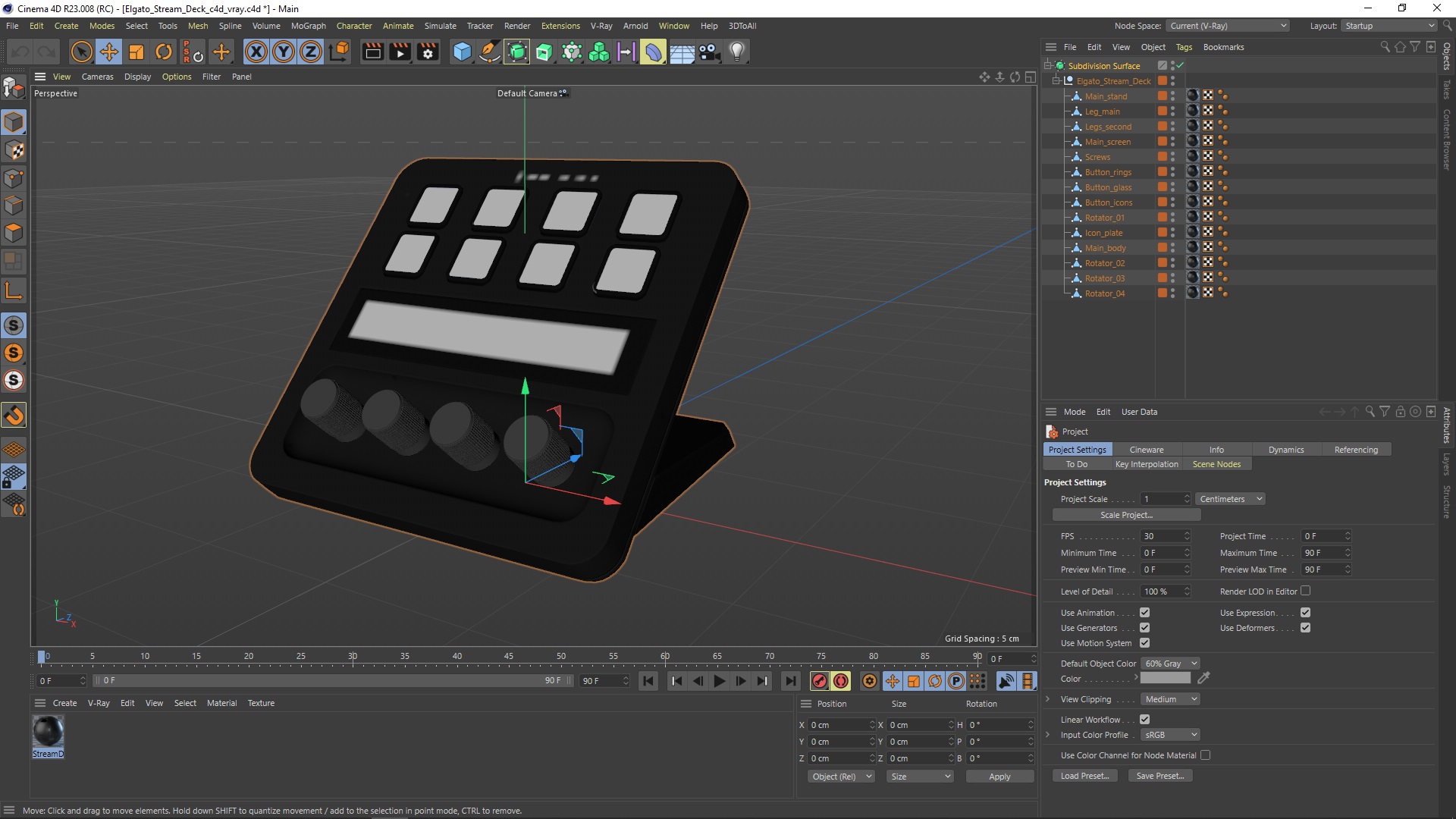Screen dimensions: 1456x819
Task: Go to end of animation
Action: [790, 681]
